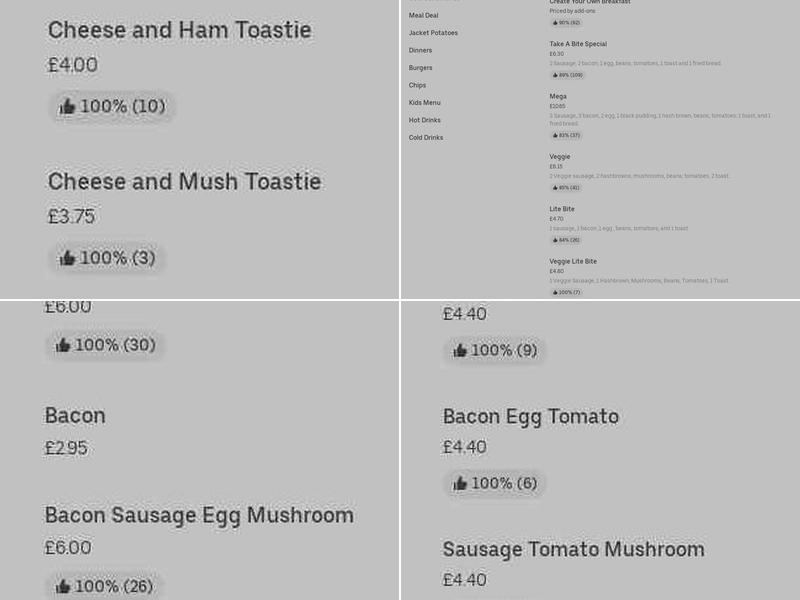Click thumbs-up icon under Cheese and Mush Toastie
800x600 pixels.
tap(68, 258)
